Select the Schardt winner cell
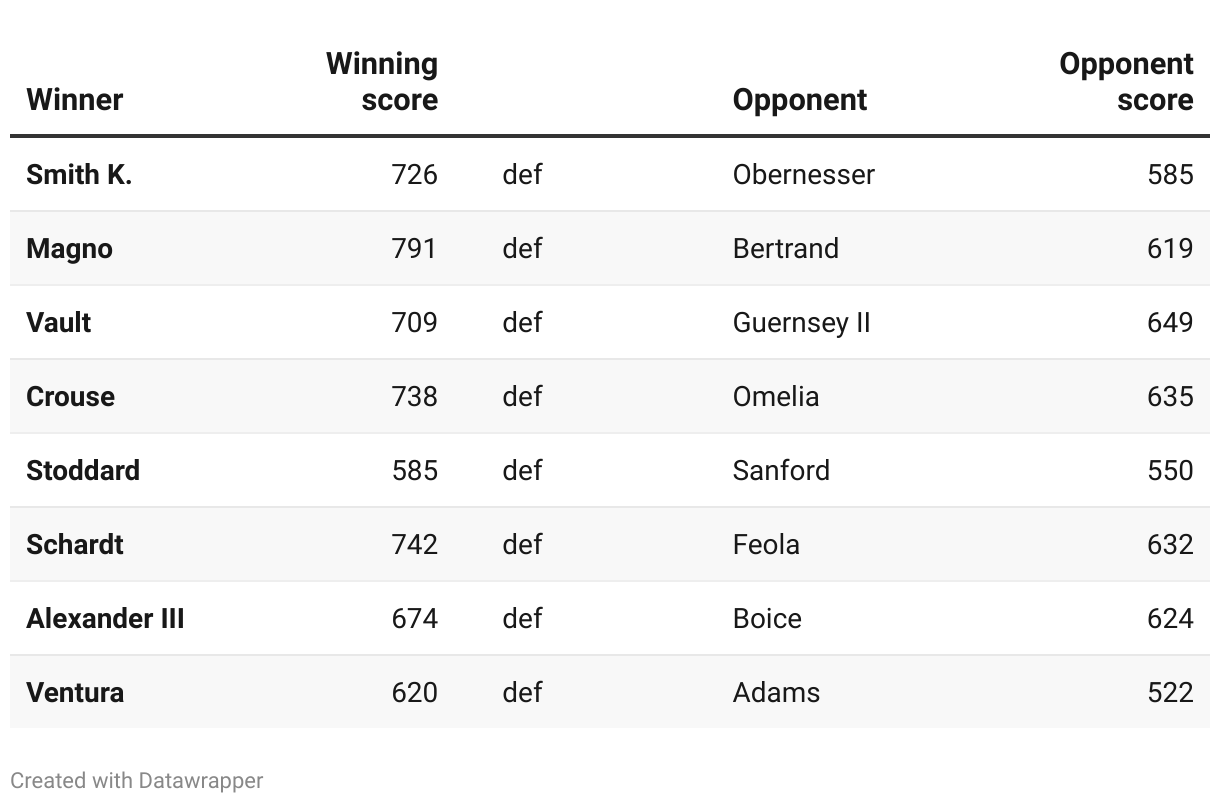Viewport: 1220px width, 804px height. coord(75,545)
